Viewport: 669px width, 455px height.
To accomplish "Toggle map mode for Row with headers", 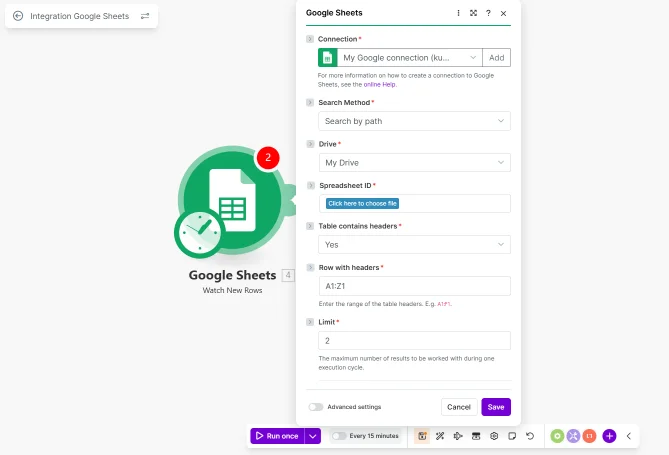I will coord(311,267).
